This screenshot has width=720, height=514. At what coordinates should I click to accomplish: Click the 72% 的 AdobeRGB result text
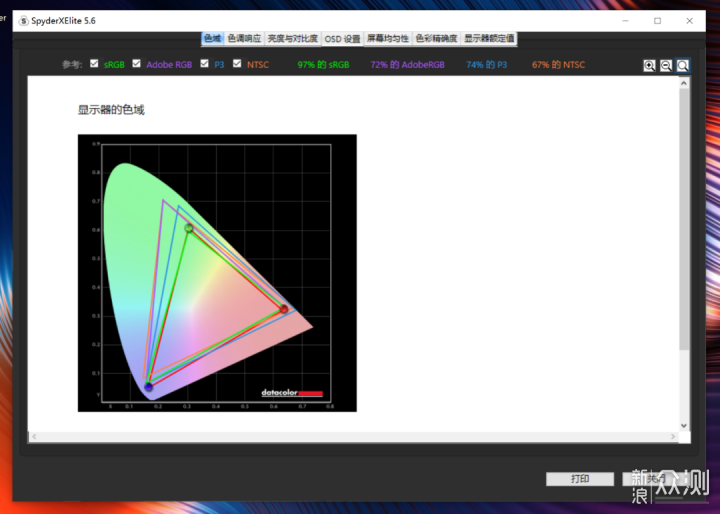pyautogui.click(x=408, y=65)
